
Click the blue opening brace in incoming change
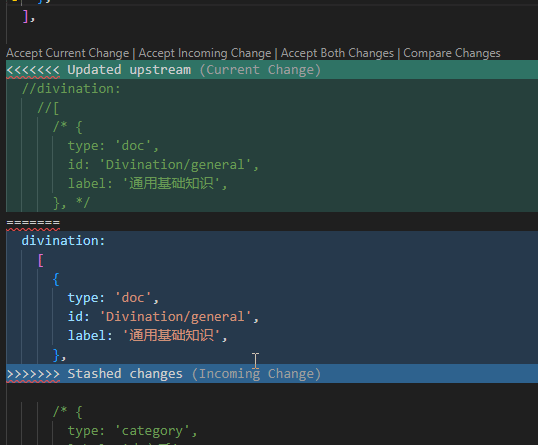point(56,279)
